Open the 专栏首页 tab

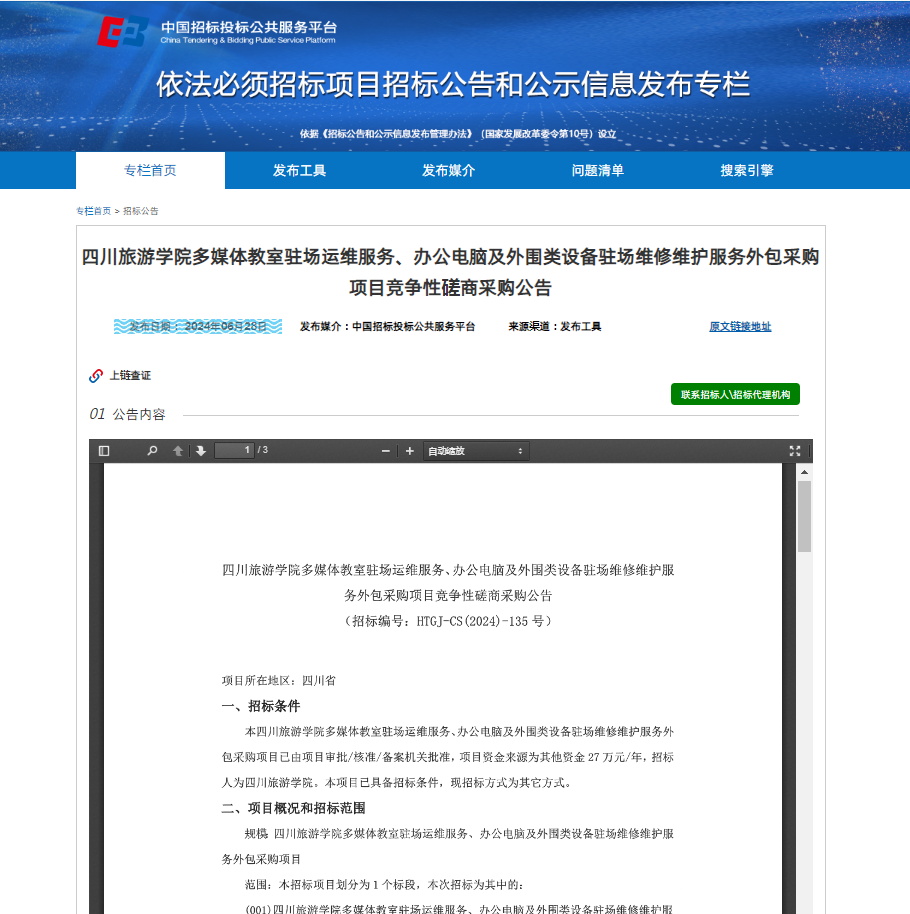pyautogui.click(x=150, y=170)
